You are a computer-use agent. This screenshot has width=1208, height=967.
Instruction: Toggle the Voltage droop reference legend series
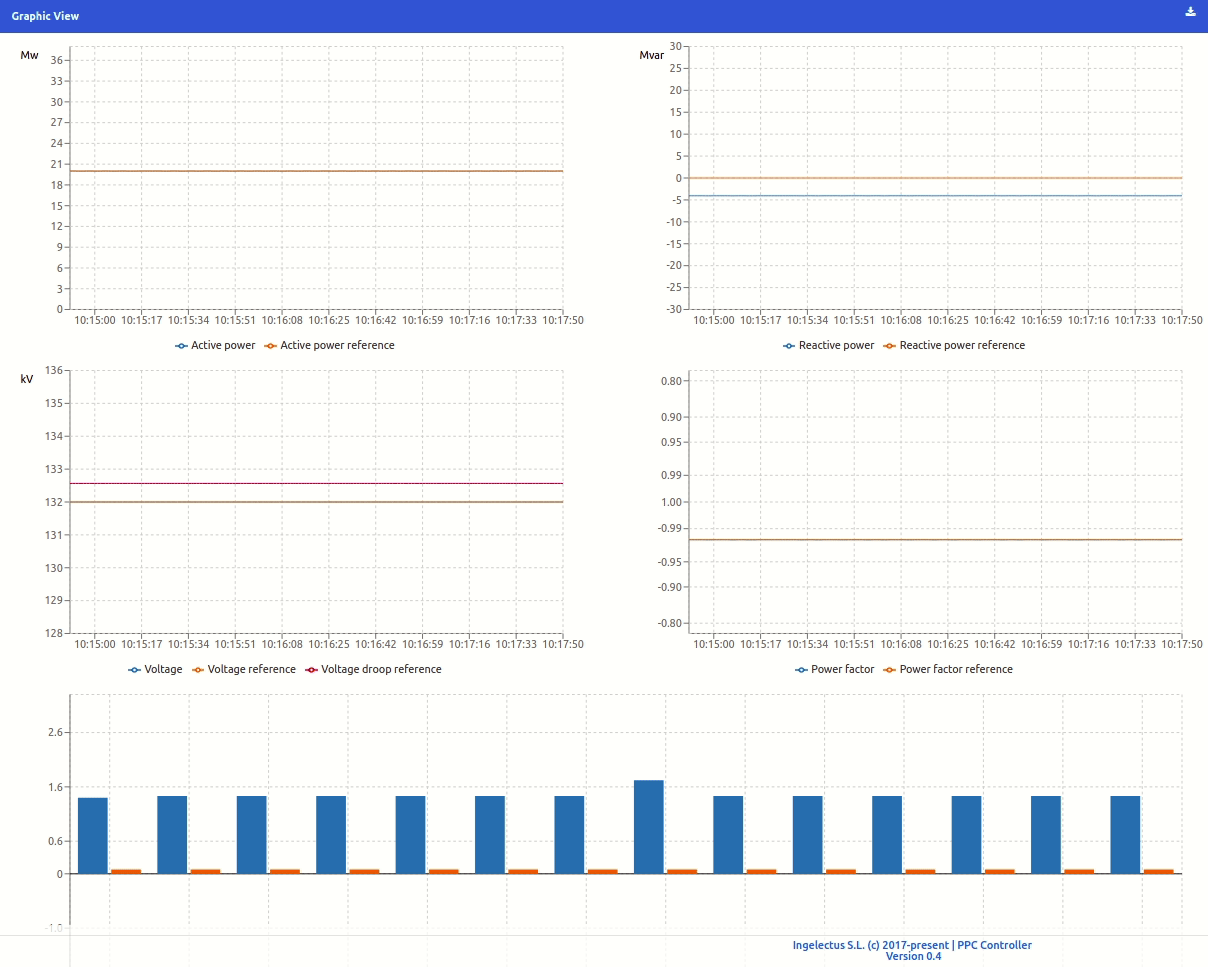(373, 669)
